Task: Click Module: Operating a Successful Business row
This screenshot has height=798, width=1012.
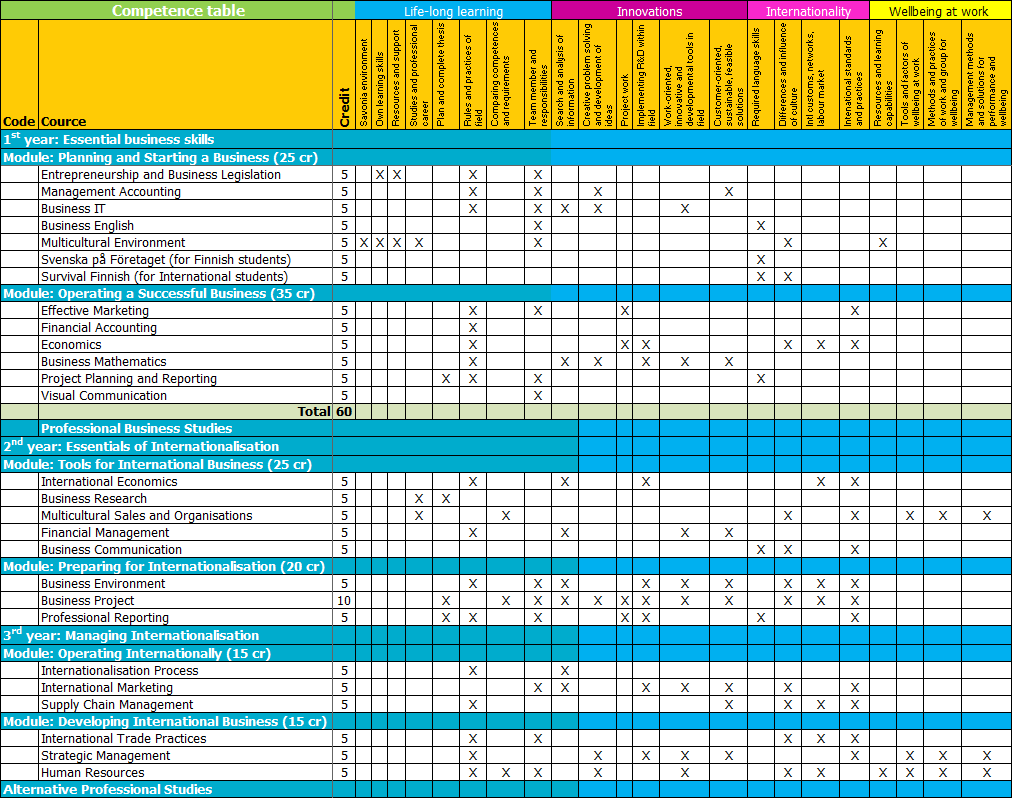Action: tap(160, 294)
